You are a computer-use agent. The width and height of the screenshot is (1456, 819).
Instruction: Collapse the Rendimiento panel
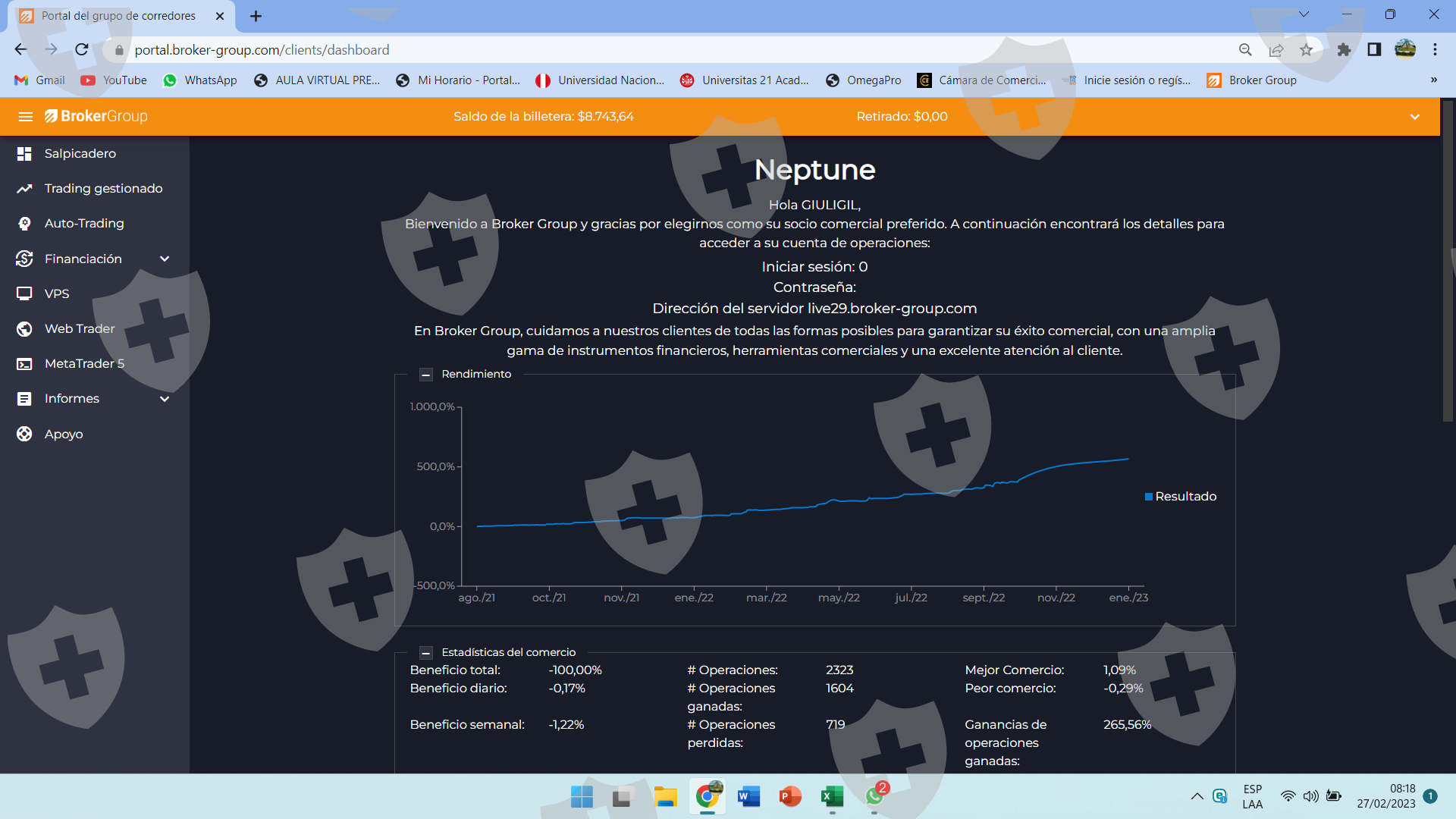pos(426,375)
